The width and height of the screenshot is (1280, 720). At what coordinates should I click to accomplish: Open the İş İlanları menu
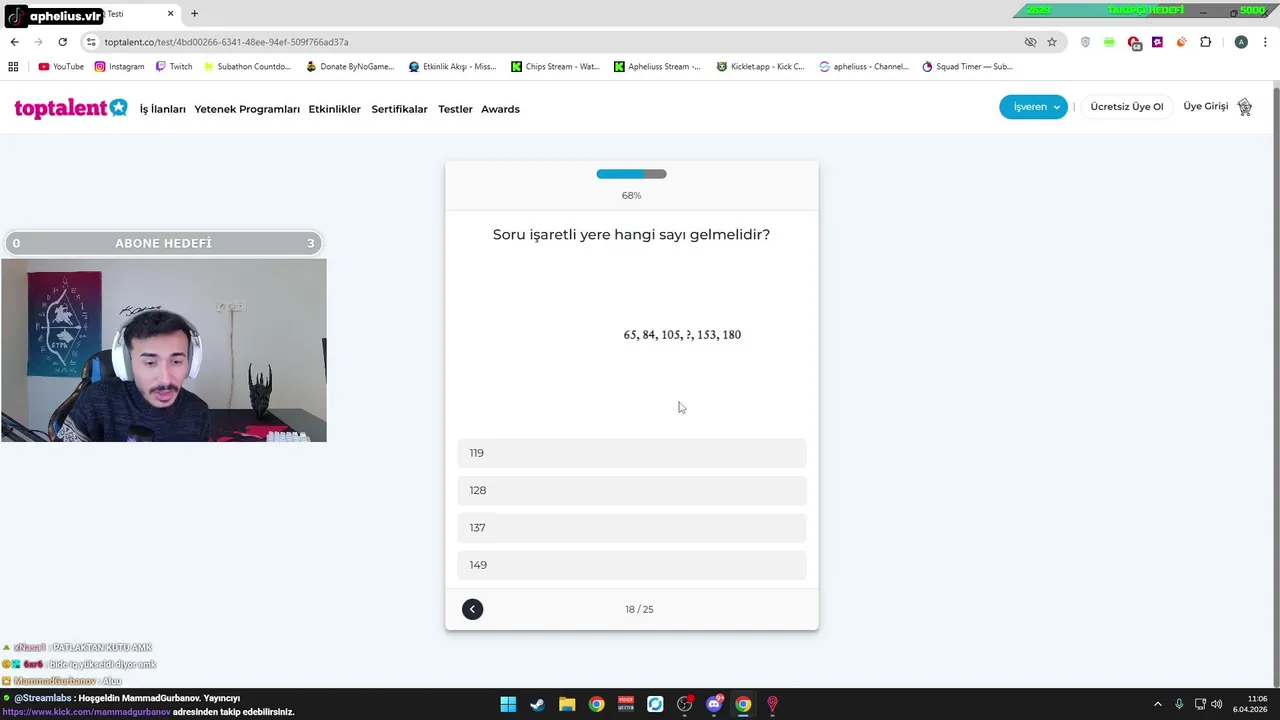(x=162, y=109)
